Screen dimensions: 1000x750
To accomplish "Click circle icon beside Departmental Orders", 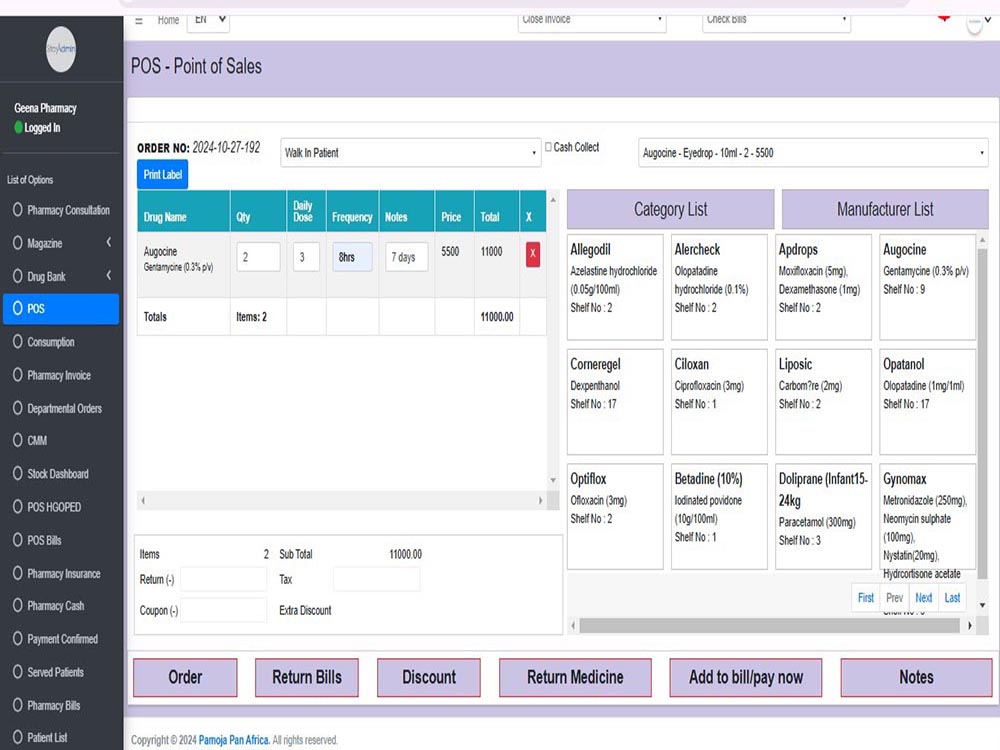I will [17, 408].
